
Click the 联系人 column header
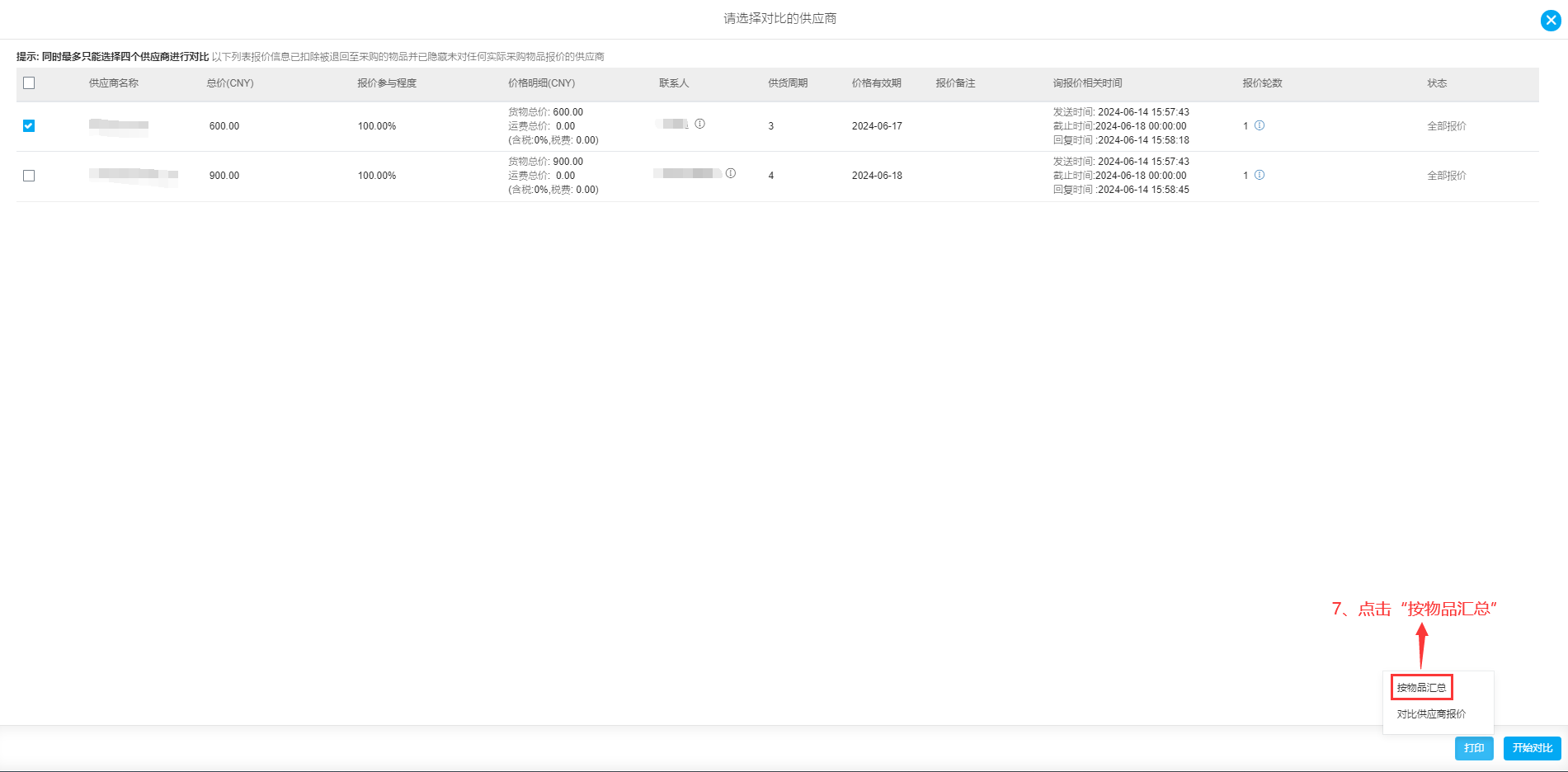click(x=674, y=83)
